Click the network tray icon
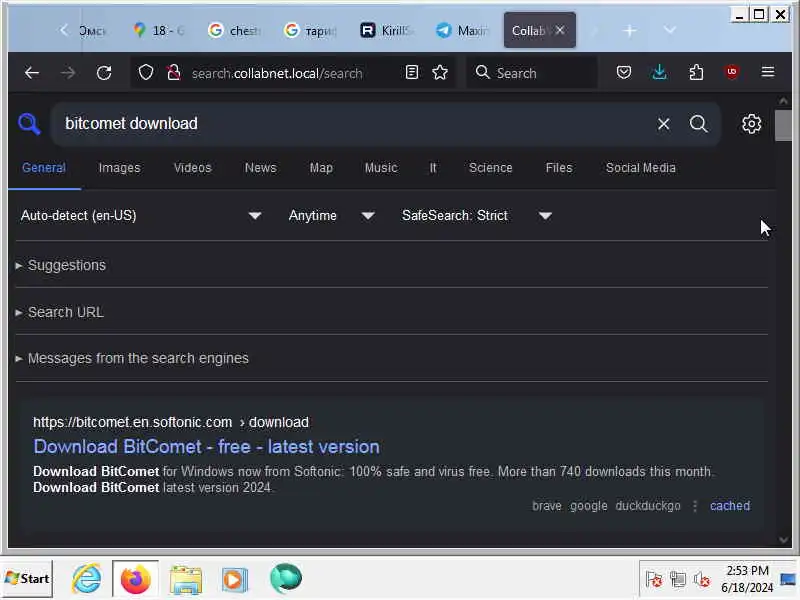This screenshot has width=800, height=600. 678,580
